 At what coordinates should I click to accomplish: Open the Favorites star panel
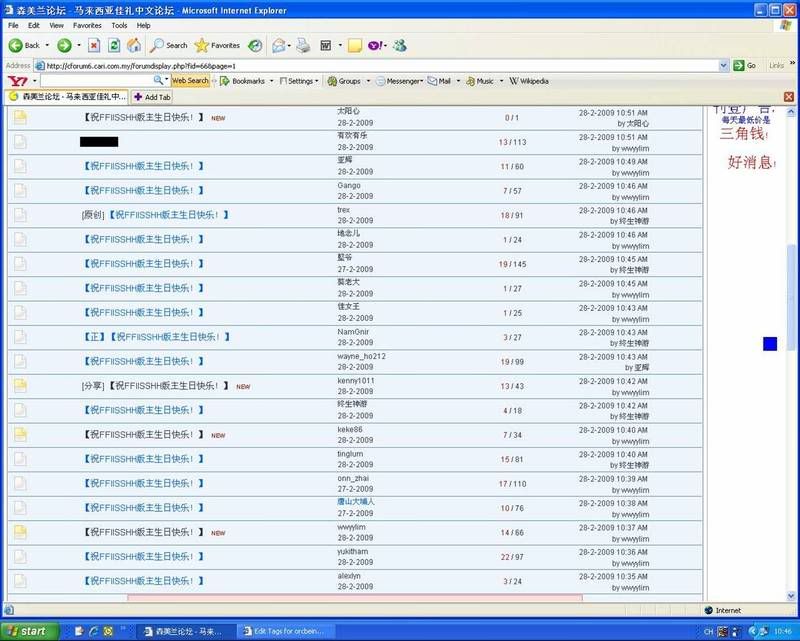click(x=217, y=45)
